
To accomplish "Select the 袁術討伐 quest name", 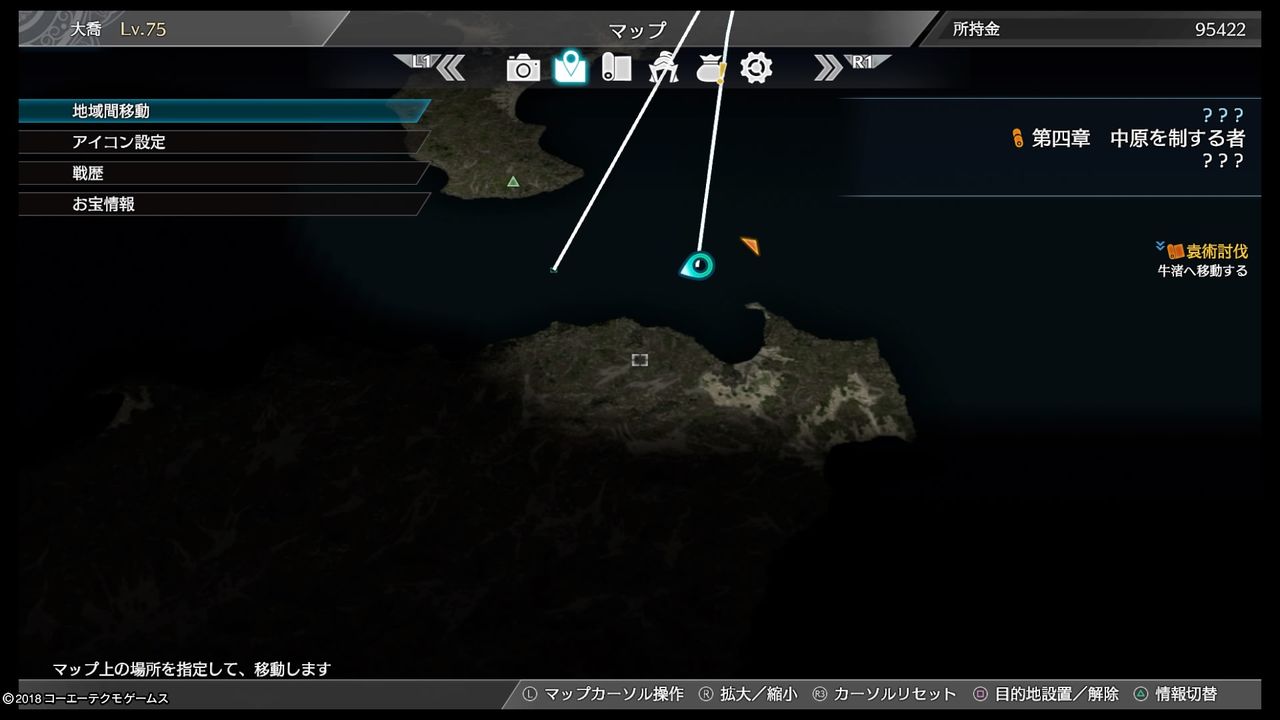I will point(1217,252).
